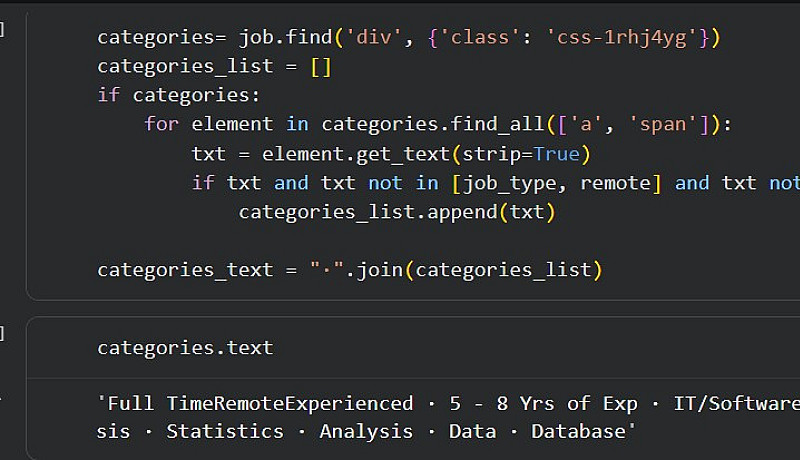Click the execution bracket beside categories.text cell

(x=2, y=334)
